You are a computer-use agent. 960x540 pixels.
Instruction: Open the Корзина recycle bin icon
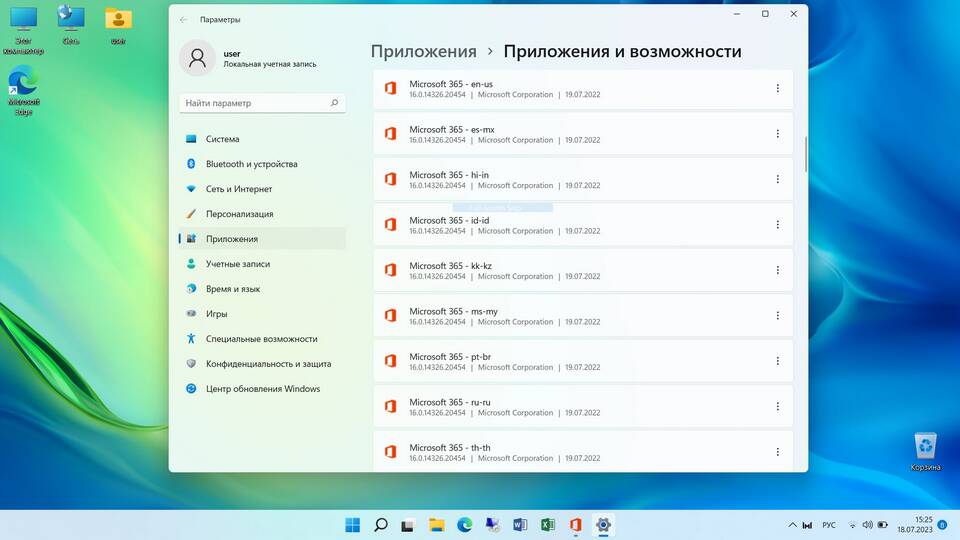click(925, 452)
